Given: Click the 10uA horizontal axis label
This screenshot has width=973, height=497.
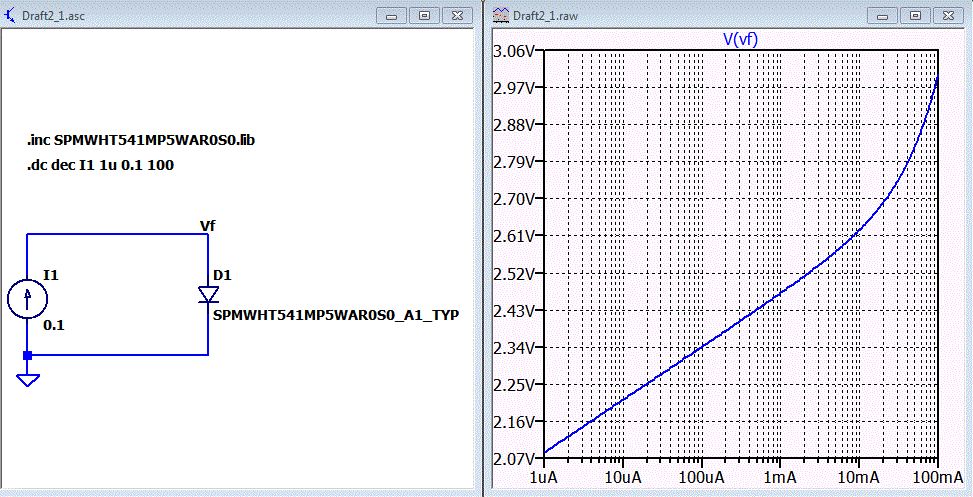Looking at the screenshot, I should pyautogui.click(x=622, y=477).
